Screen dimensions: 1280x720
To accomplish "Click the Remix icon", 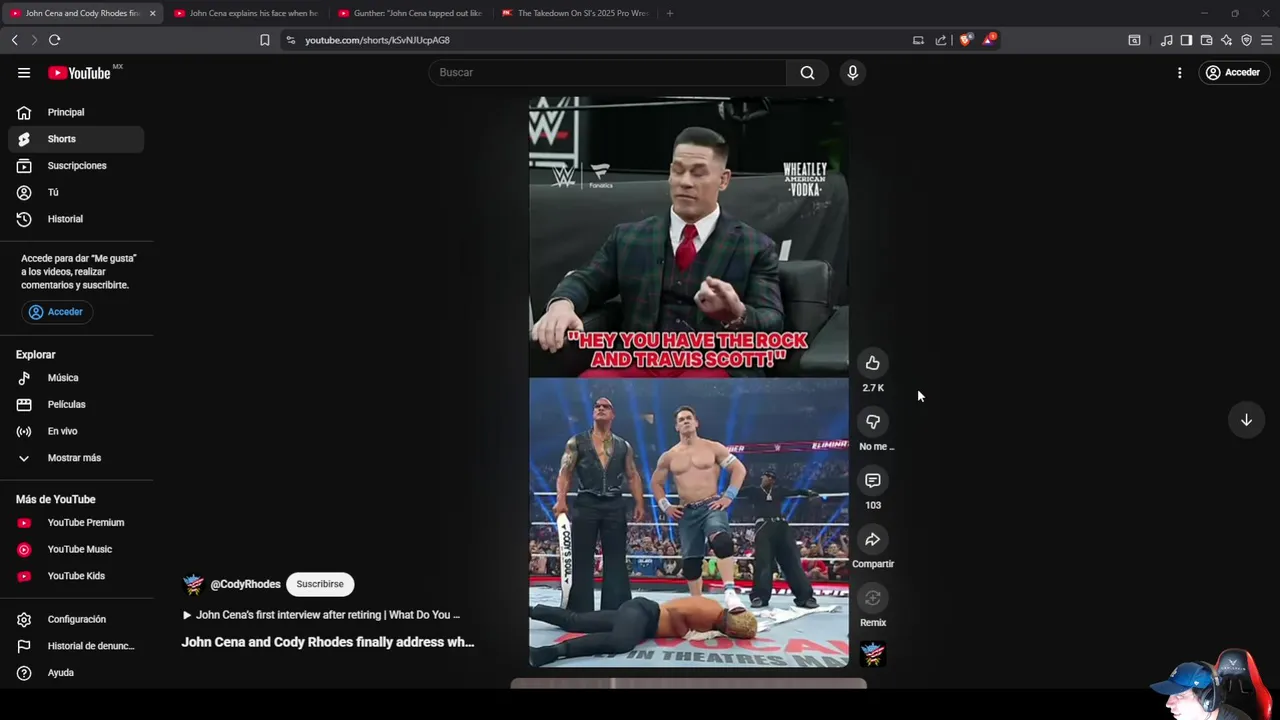I will point(873,598).
